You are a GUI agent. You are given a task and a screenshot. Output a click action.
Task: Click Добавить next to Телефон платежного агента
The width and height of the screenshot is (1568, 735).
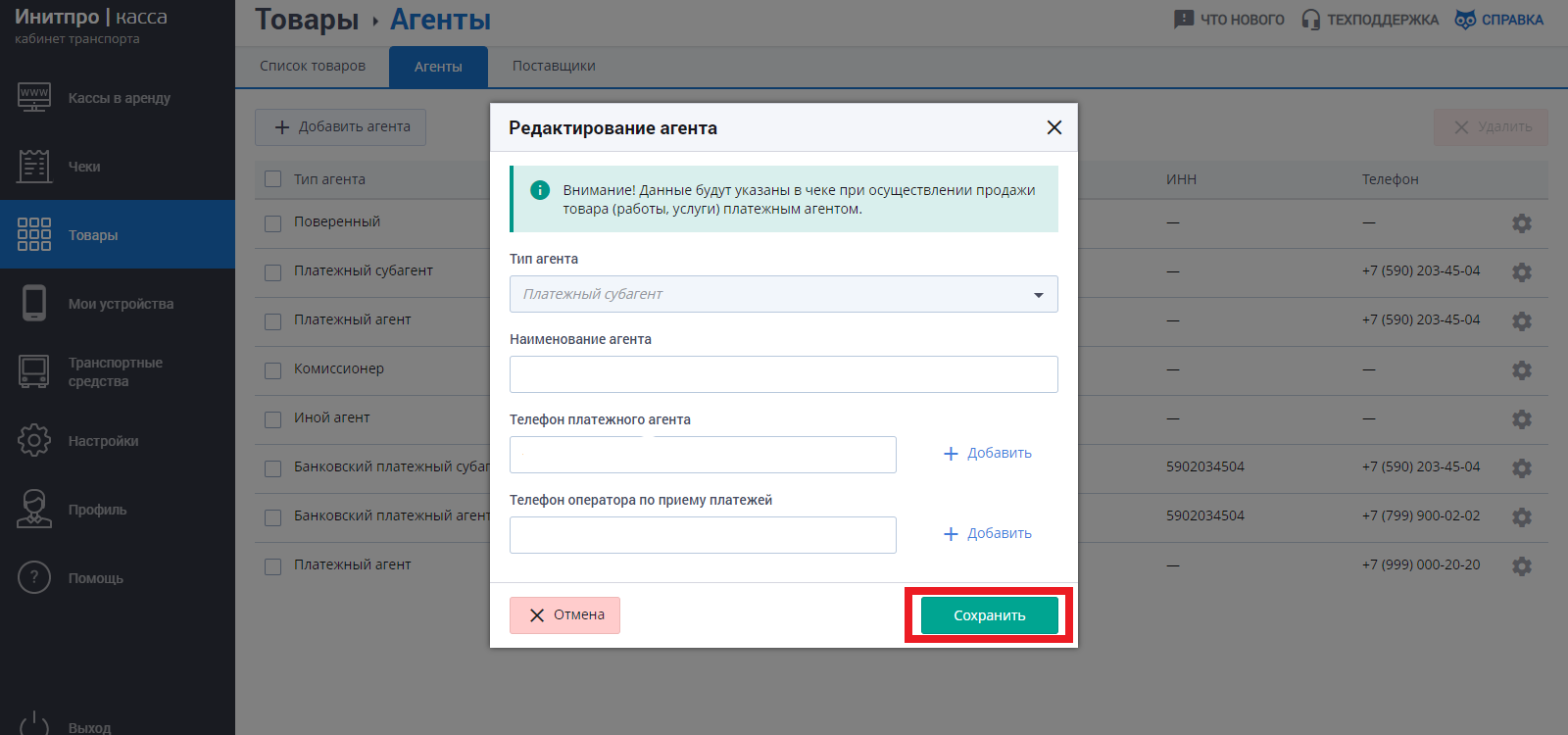pyautogui.click(x=988, y=453)
